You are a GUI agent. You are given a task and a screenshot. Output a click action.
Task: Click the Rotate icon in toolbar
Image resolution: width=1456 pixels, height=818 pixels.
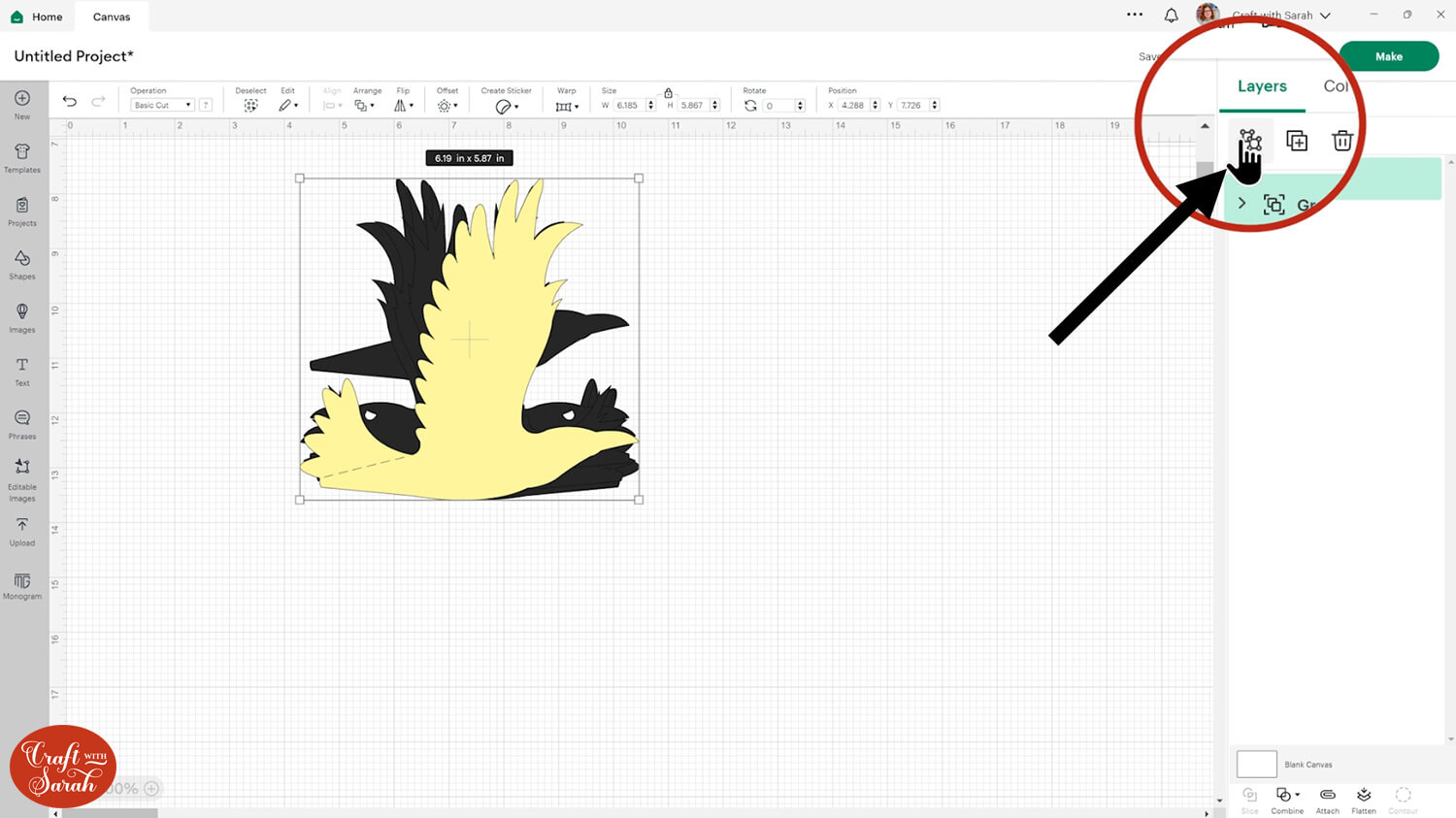(750, 106)
